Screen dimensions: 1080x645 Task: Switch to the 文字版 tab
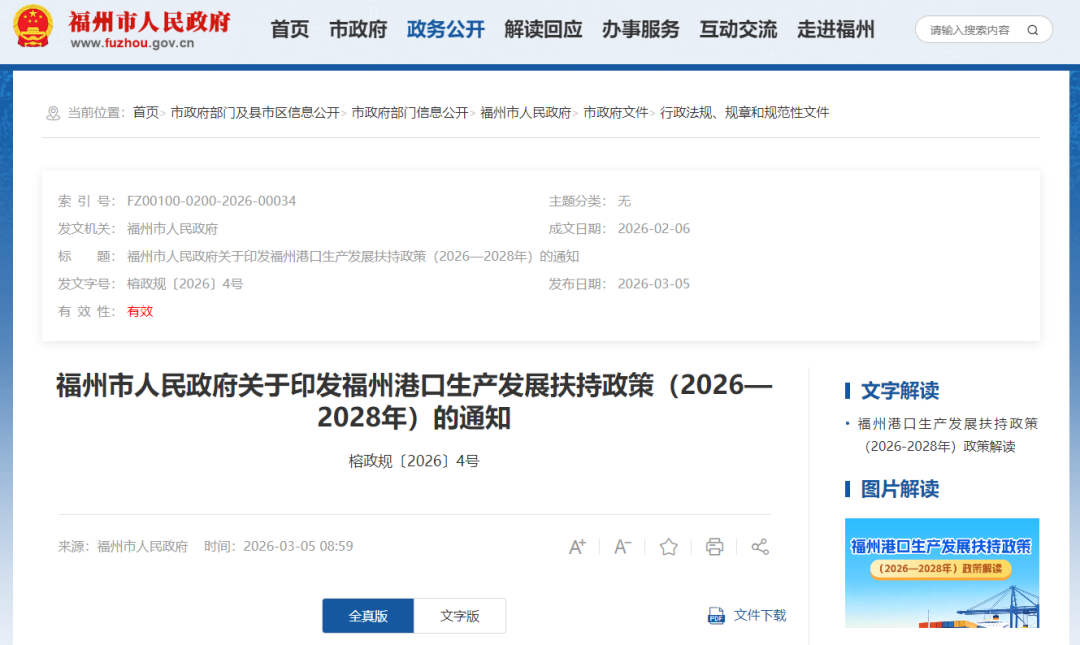tap(460, 617)
